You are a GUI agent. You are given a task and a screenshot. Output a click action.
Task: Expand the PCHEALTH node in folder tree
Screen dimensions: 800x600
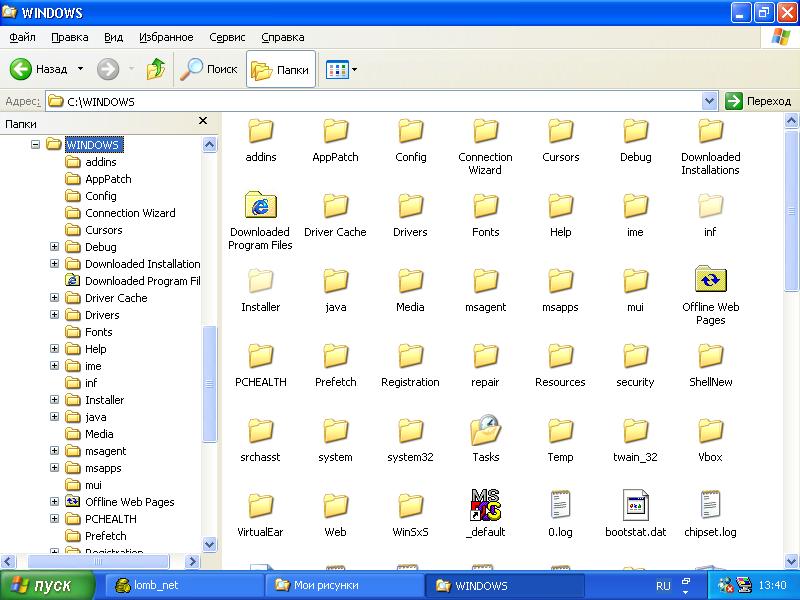pos(54,519)
